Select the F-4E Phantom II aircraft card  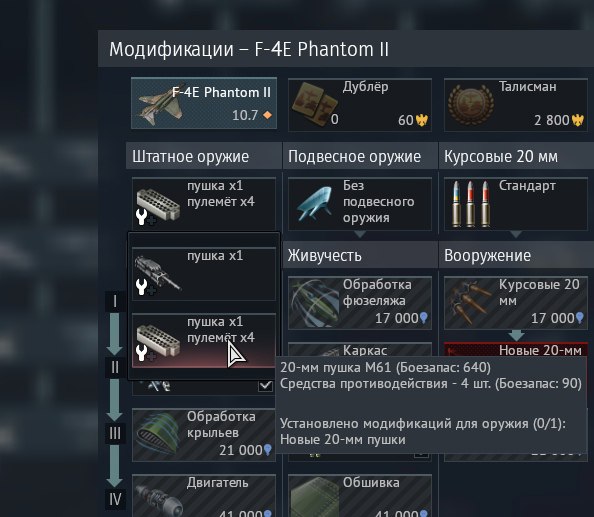tap(204, 103)
